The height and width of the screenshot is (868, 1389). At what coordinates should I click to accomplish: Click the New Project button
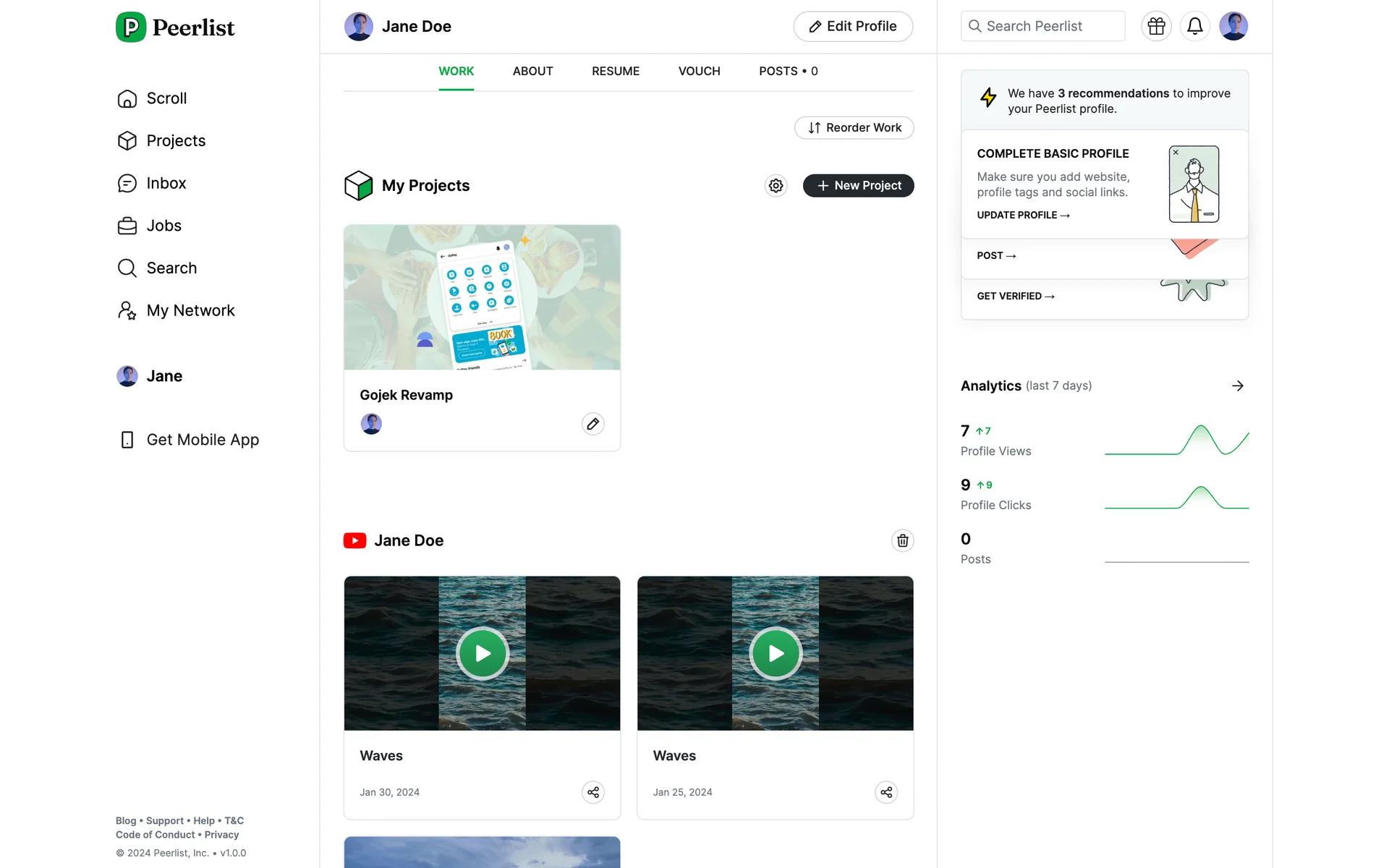pyautogui.click(x=858, y=186)
